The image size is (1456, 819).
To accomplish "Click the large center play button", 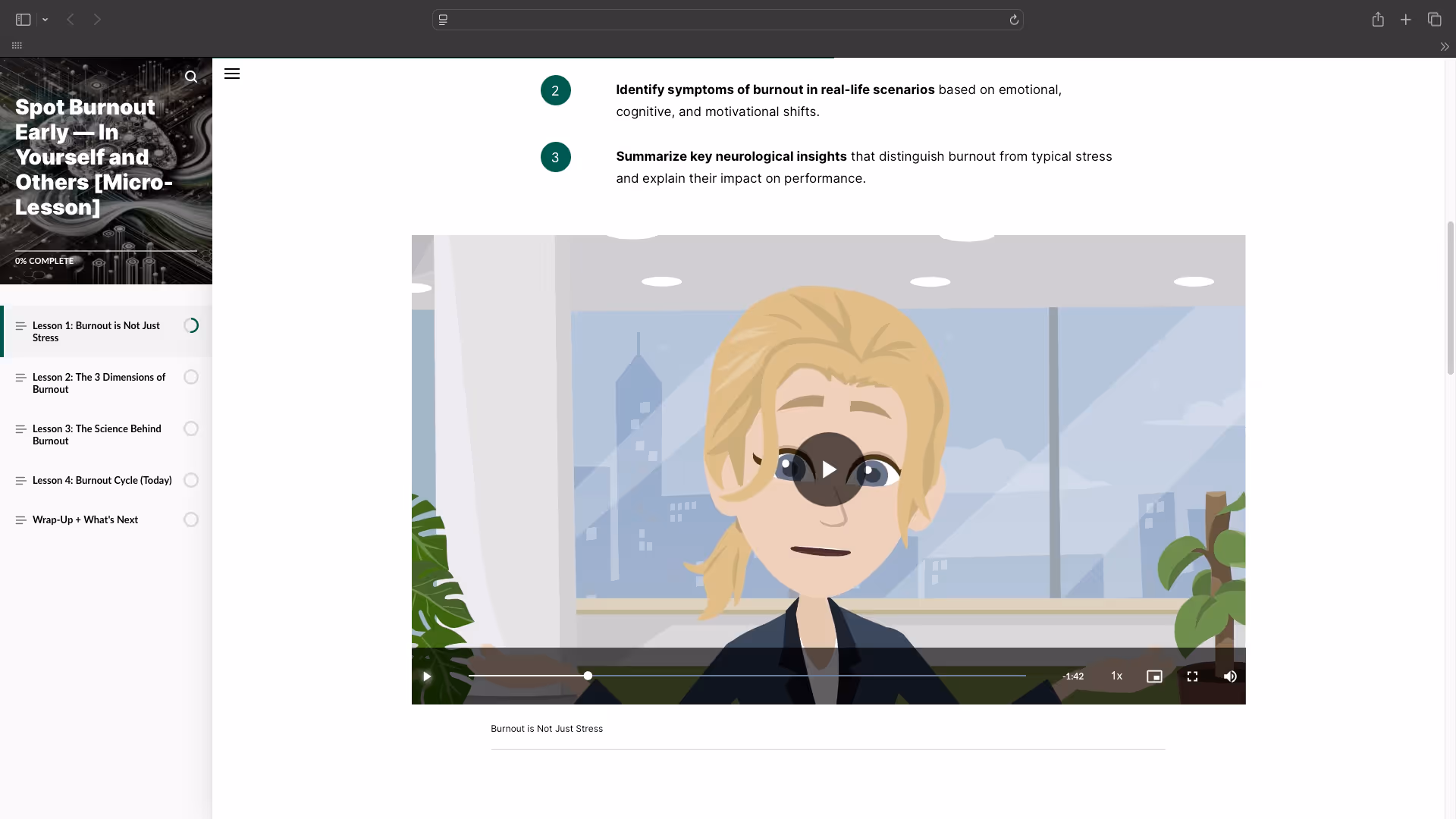I will [x=828, y=469].
